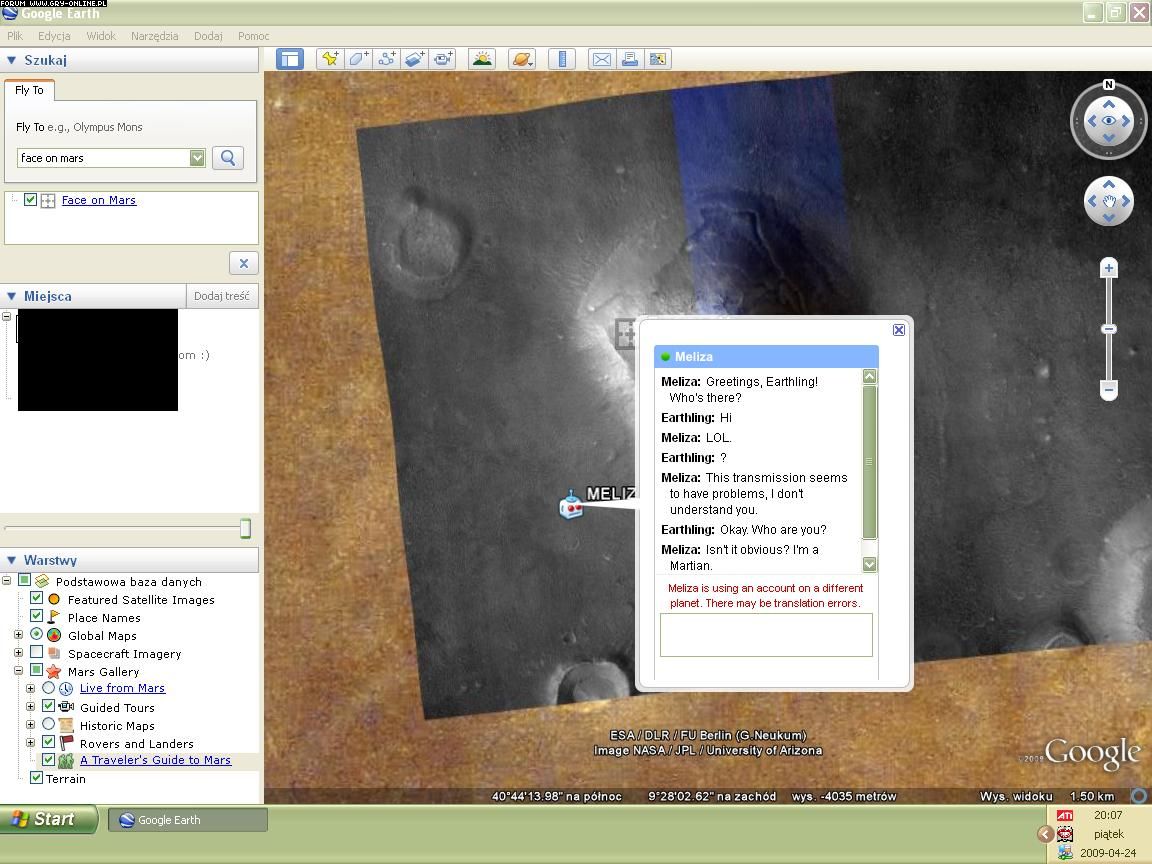Open the Narzędzia menu
This screenshot has width=1152, height=864.
(x=154, y=36)
